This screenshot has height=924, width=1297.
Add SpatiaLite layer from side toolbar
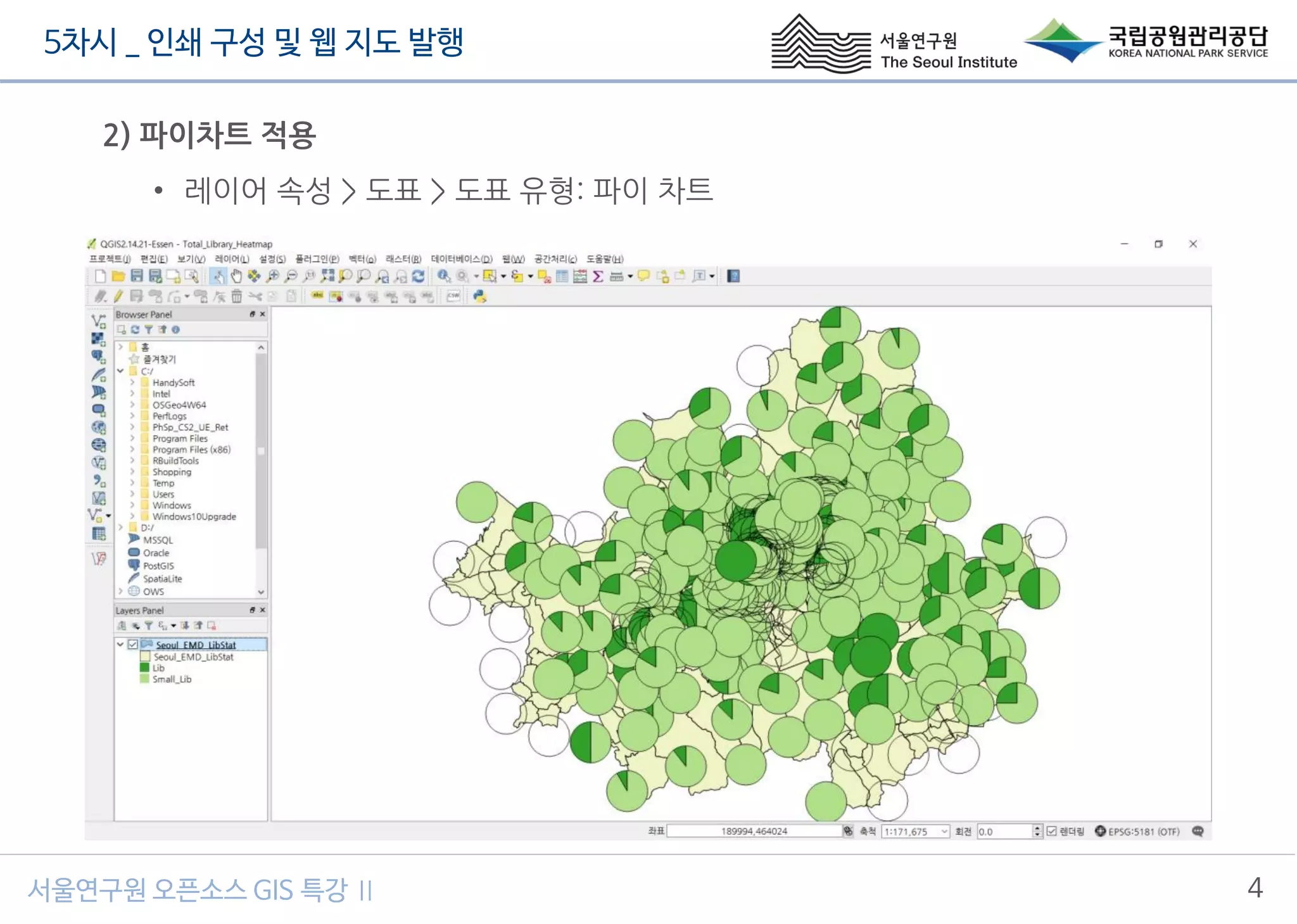[99, 374]
